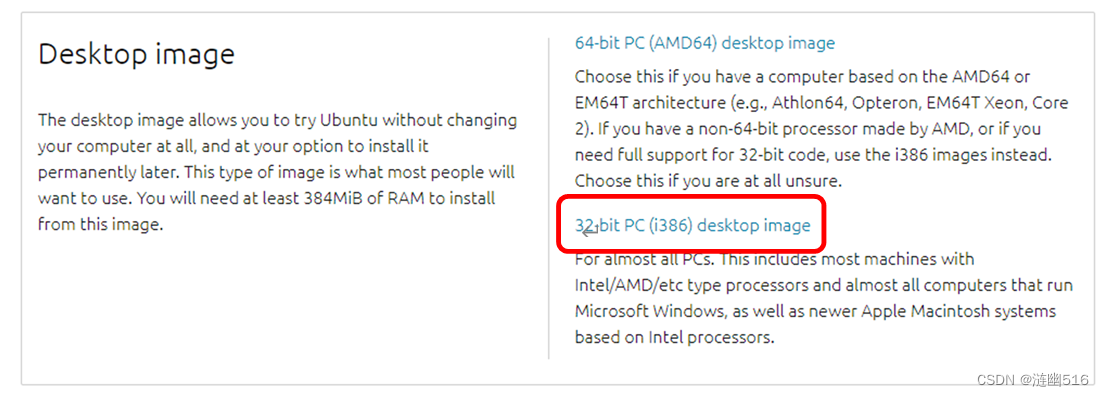Open the 32-bit PC (i386) desktop image link
The image size is (1104, 396).
coord(693,225)
